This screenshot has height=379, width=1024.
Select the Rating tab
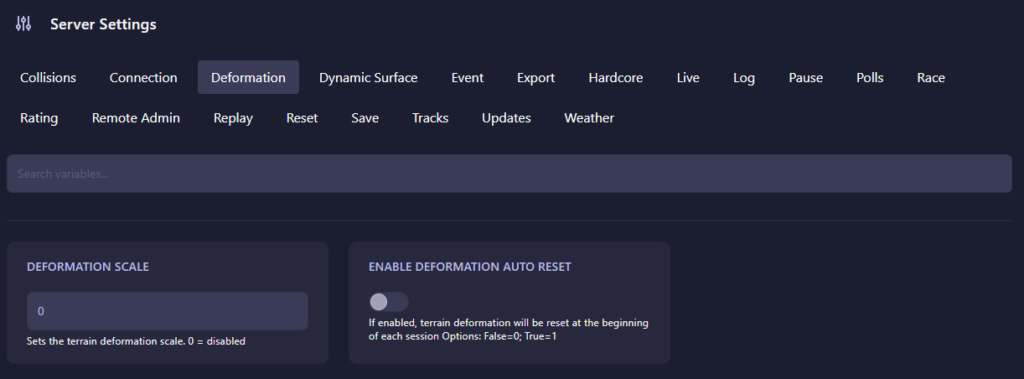39,118
